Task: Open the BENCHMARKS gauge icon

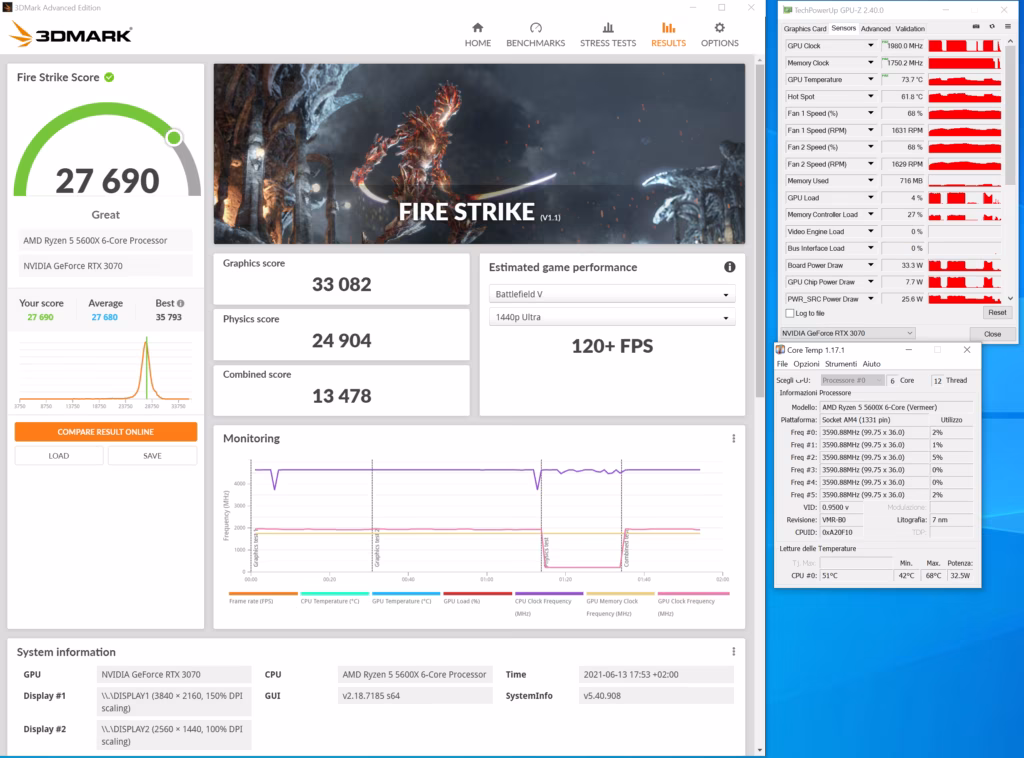Action: point(536,27)
